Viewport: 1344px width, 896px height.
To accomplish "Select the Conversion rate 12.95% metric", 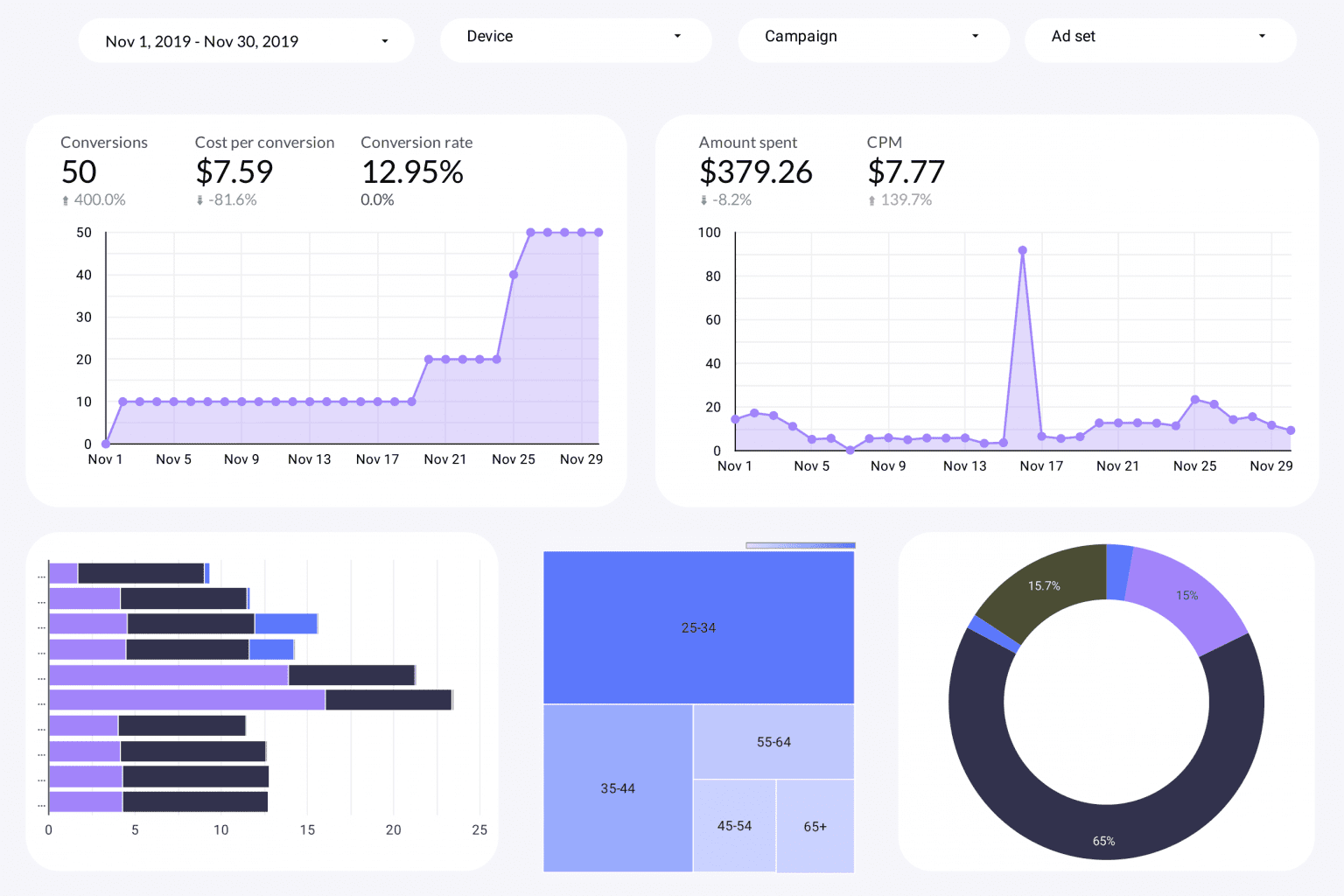I will tap(412, 172).
